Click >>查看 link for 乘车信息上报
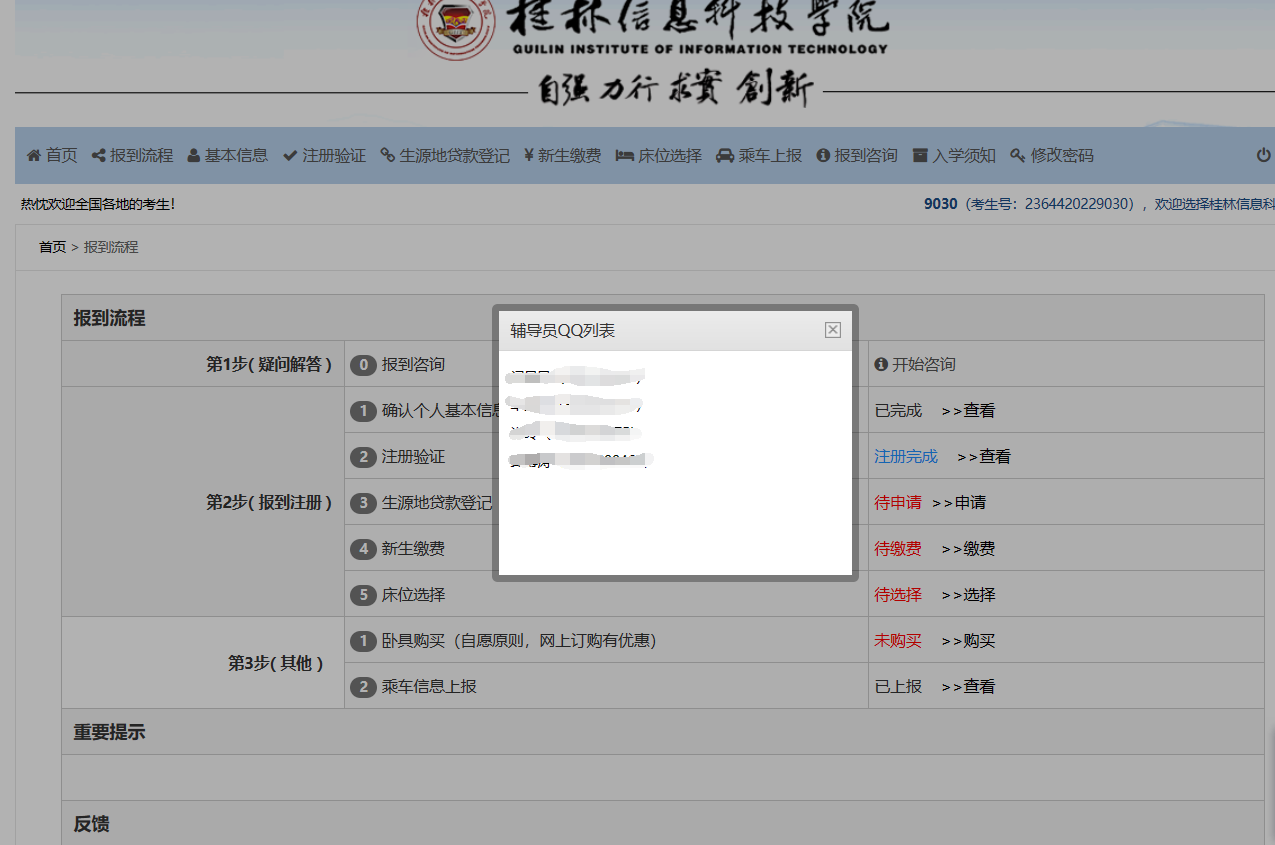 (x=968, y=687)
